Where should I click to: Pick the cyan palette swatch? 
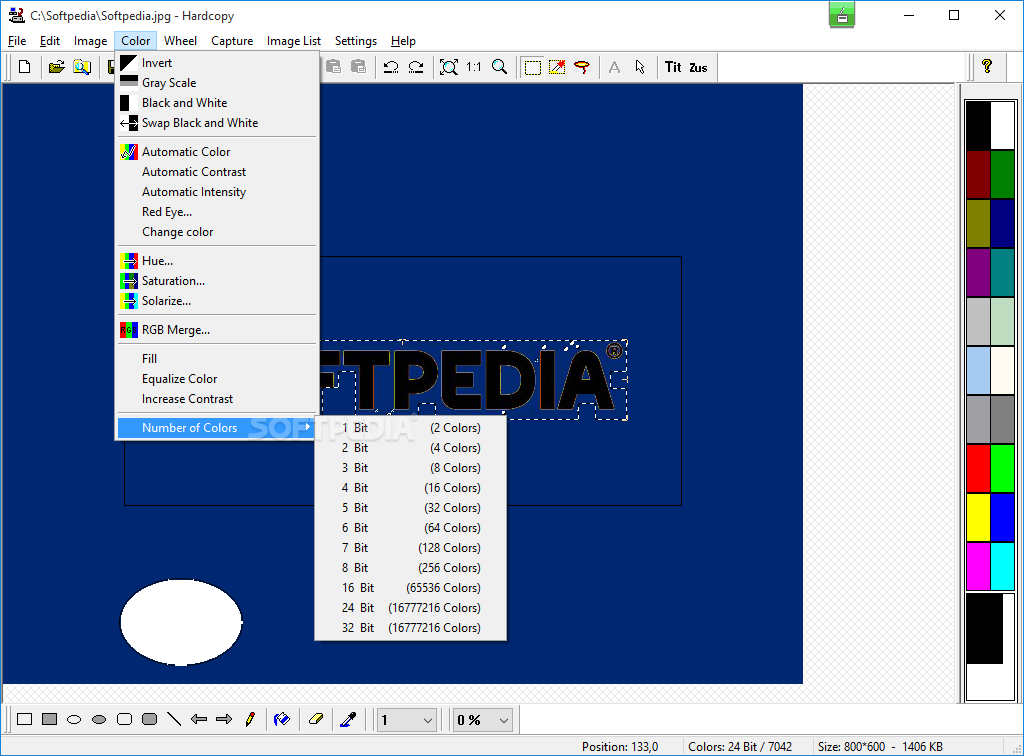point(1002,566)
